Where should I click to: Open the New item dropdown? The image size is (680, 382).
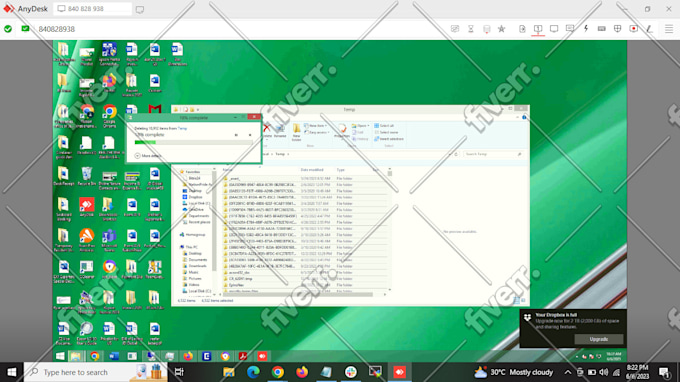point(316,126)
